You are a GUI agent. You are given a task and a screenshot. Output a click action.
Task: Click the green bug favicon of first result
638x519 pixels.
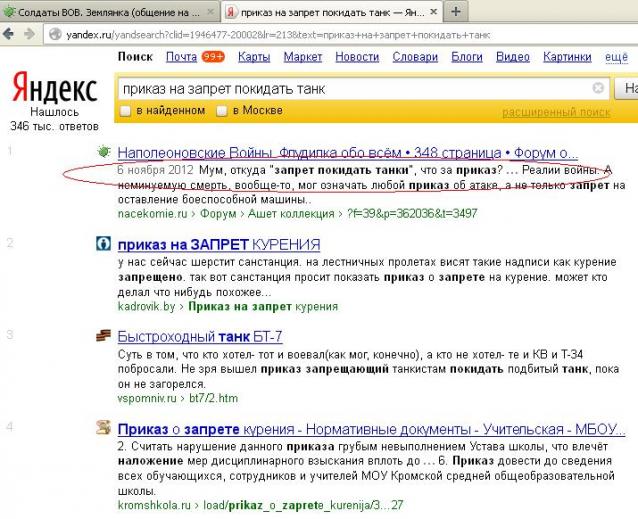coord(104,152)
